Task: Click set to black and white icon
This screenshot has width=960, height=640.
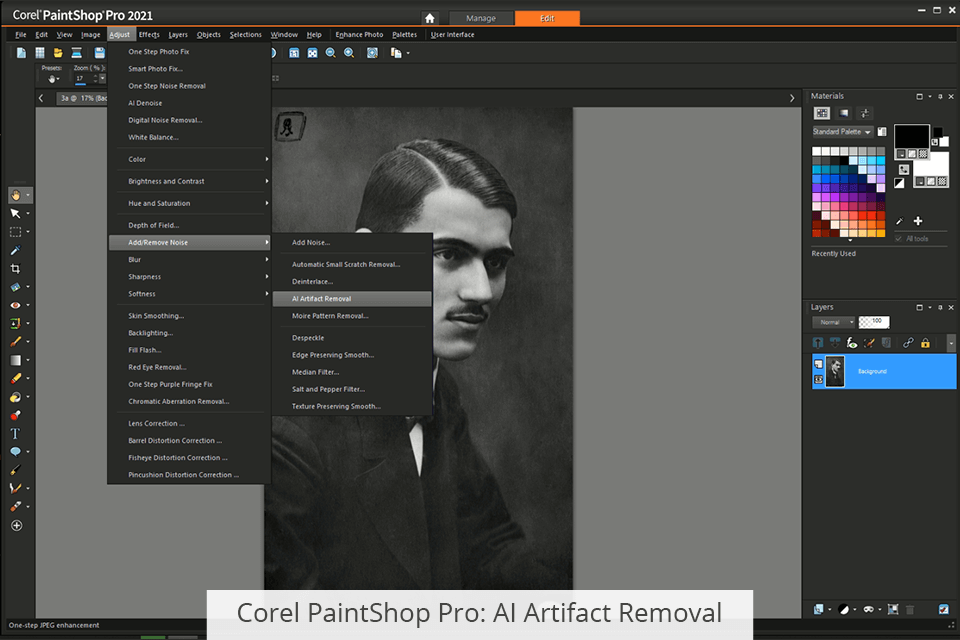Action: [899, 183]
